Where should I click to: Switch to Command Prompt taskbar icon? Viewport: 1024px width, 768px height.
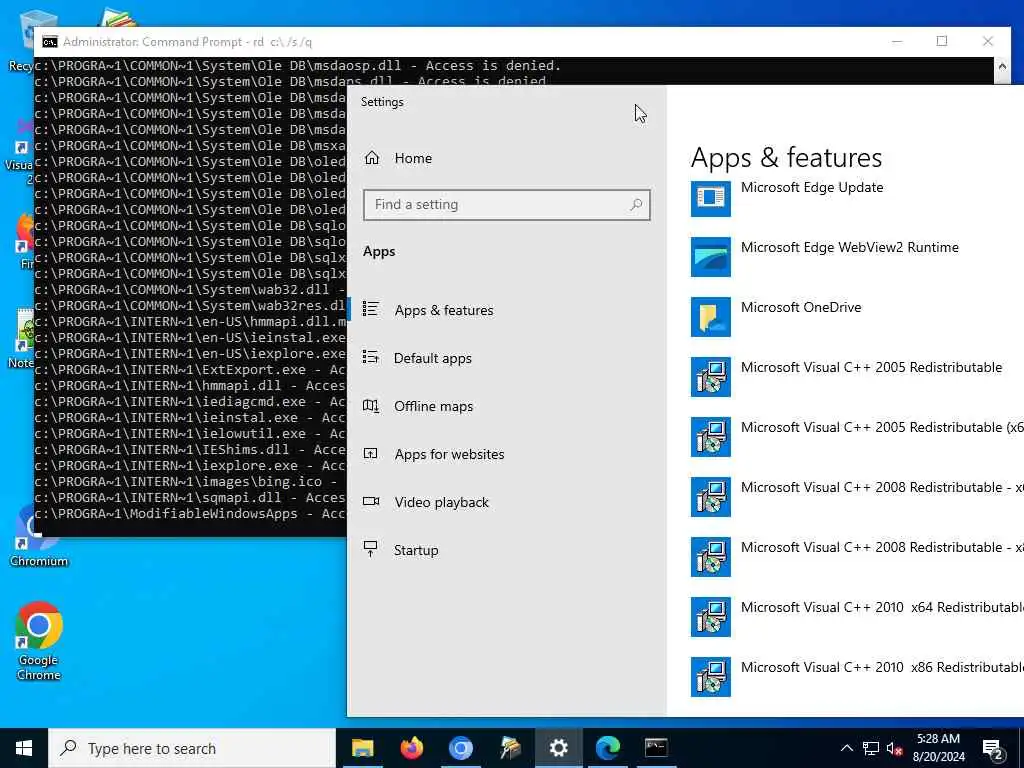[x=656, y=748]
